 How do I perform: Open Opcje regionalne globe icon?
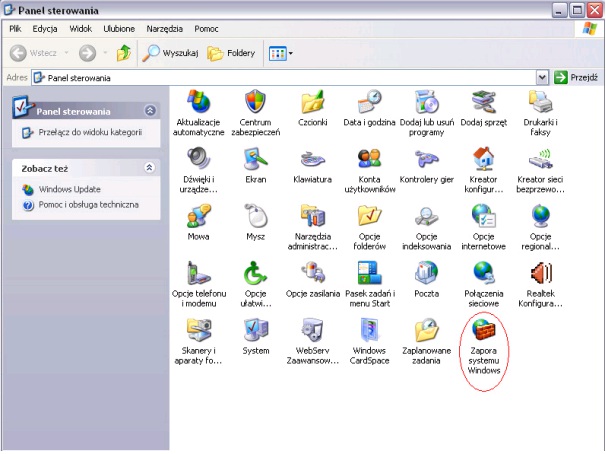pyautogui.click(x=540, y=216)
